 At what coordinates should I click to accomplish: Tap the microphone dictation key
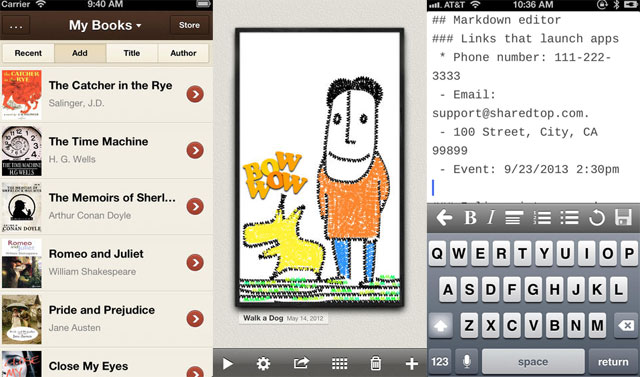click(467, 361)
